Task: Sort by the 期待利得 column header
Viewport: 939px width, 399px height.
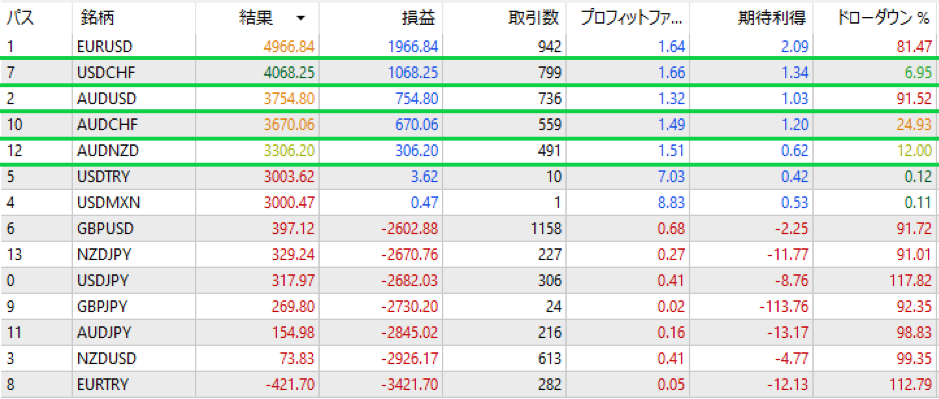Action: pos(773,19)
